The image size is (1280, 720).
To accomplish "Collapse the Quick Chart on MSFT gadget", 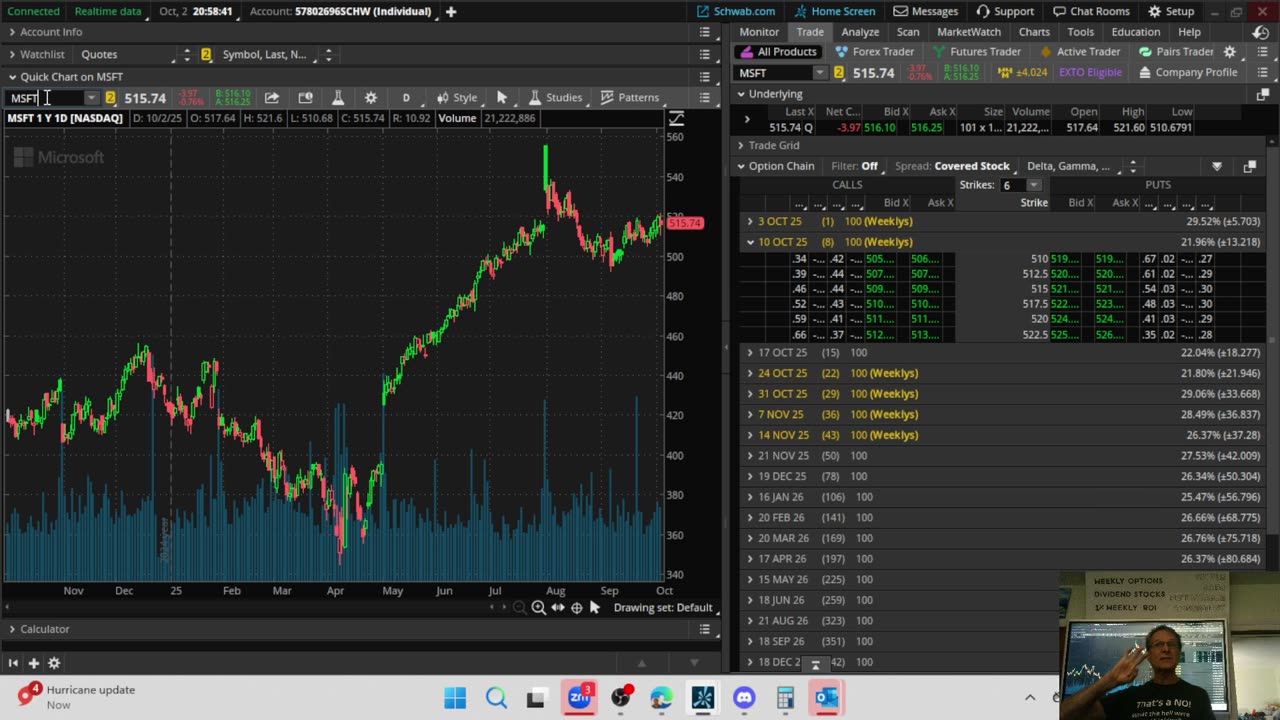I will (12, 77).
